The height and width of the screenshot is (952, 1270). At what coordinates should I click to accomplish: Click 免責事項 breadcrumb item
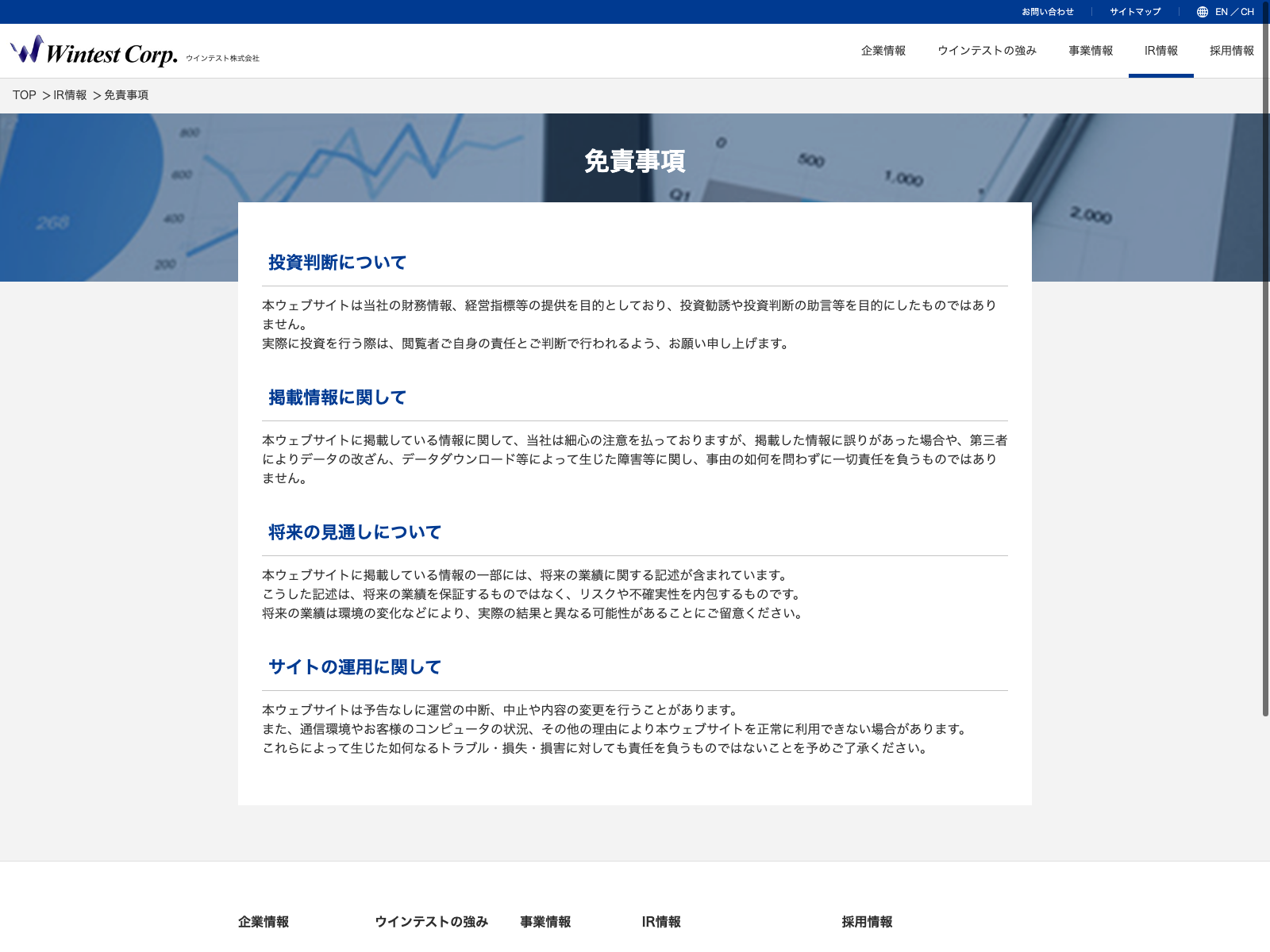point(126,95)
